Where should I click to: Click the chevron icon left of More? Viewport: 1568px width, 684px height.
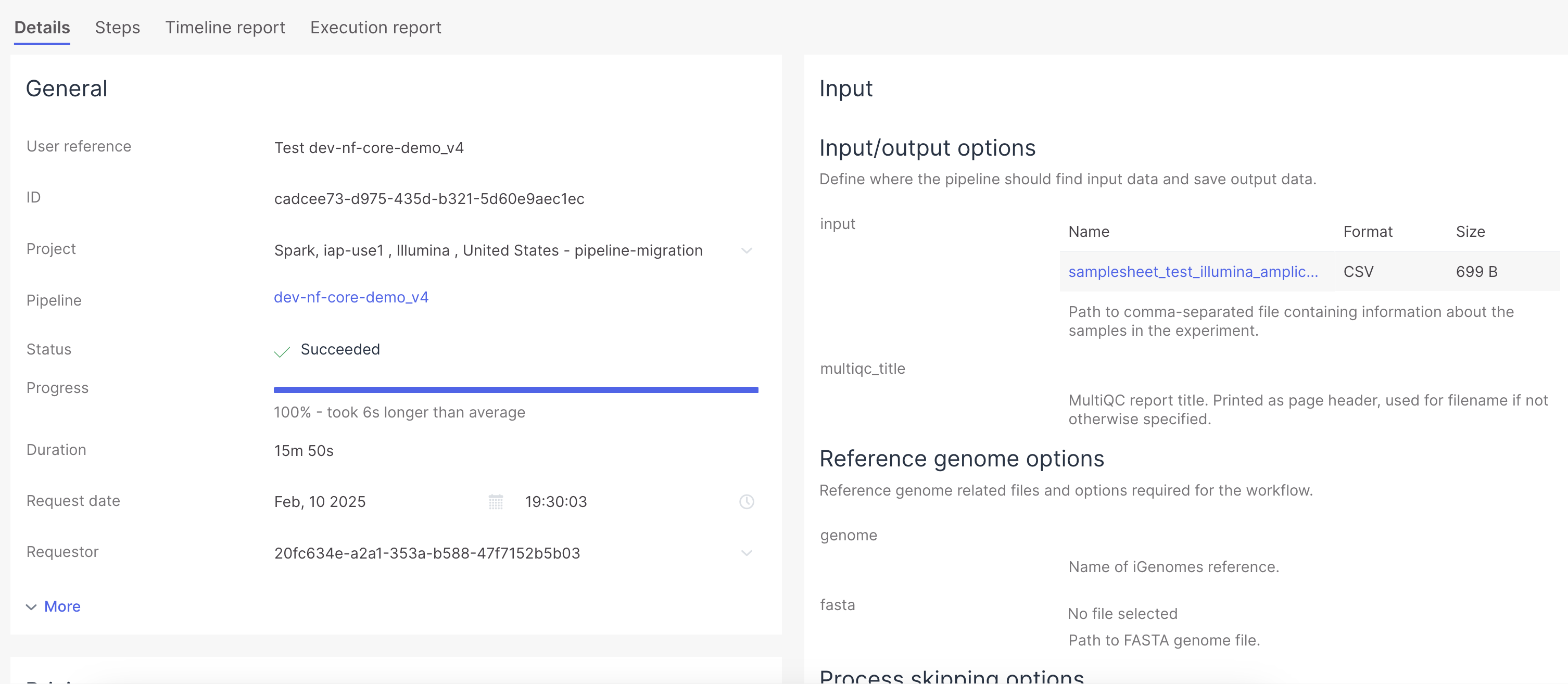coord(31,607)
